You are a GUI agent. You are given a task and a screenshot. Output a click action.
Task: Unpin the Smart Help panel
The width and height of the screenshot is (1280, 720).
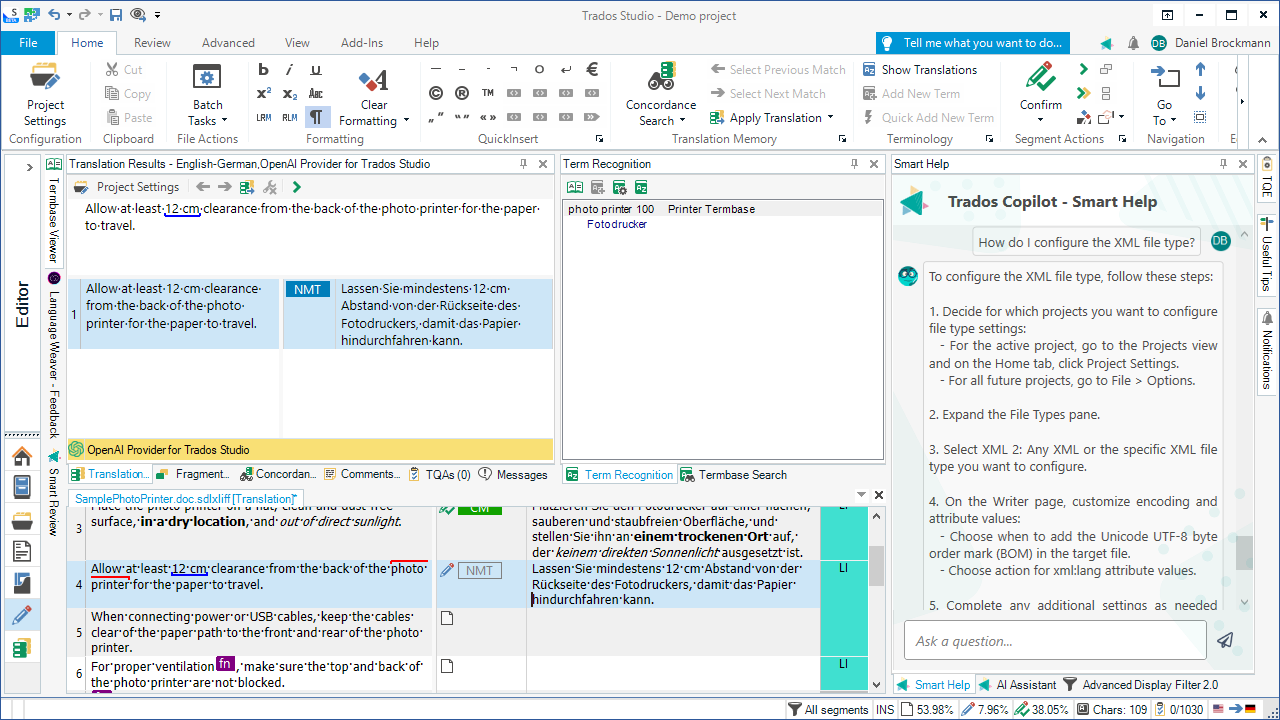click(1224, 163)
